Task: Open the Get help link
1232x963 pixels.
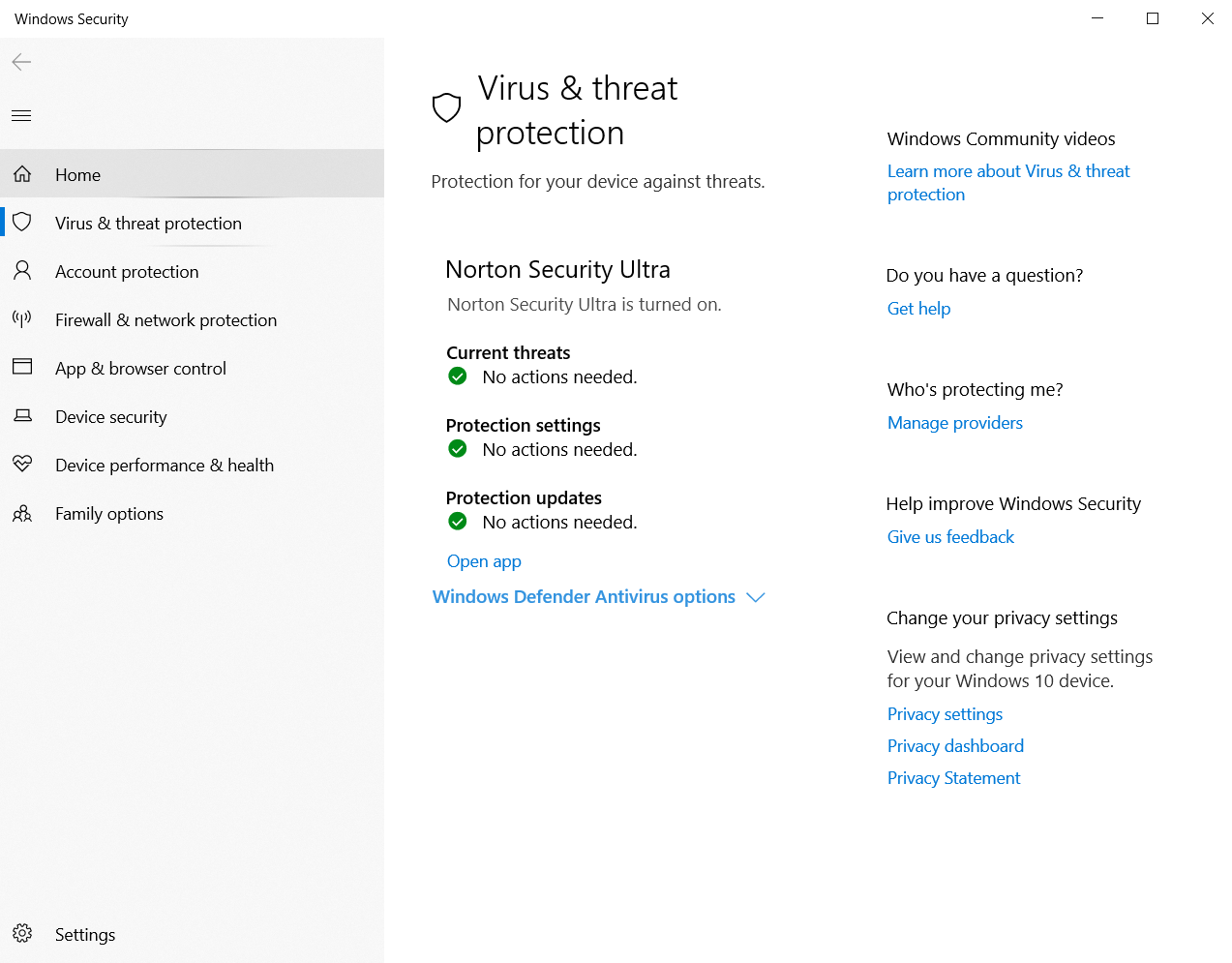Action: click(918, 309)
